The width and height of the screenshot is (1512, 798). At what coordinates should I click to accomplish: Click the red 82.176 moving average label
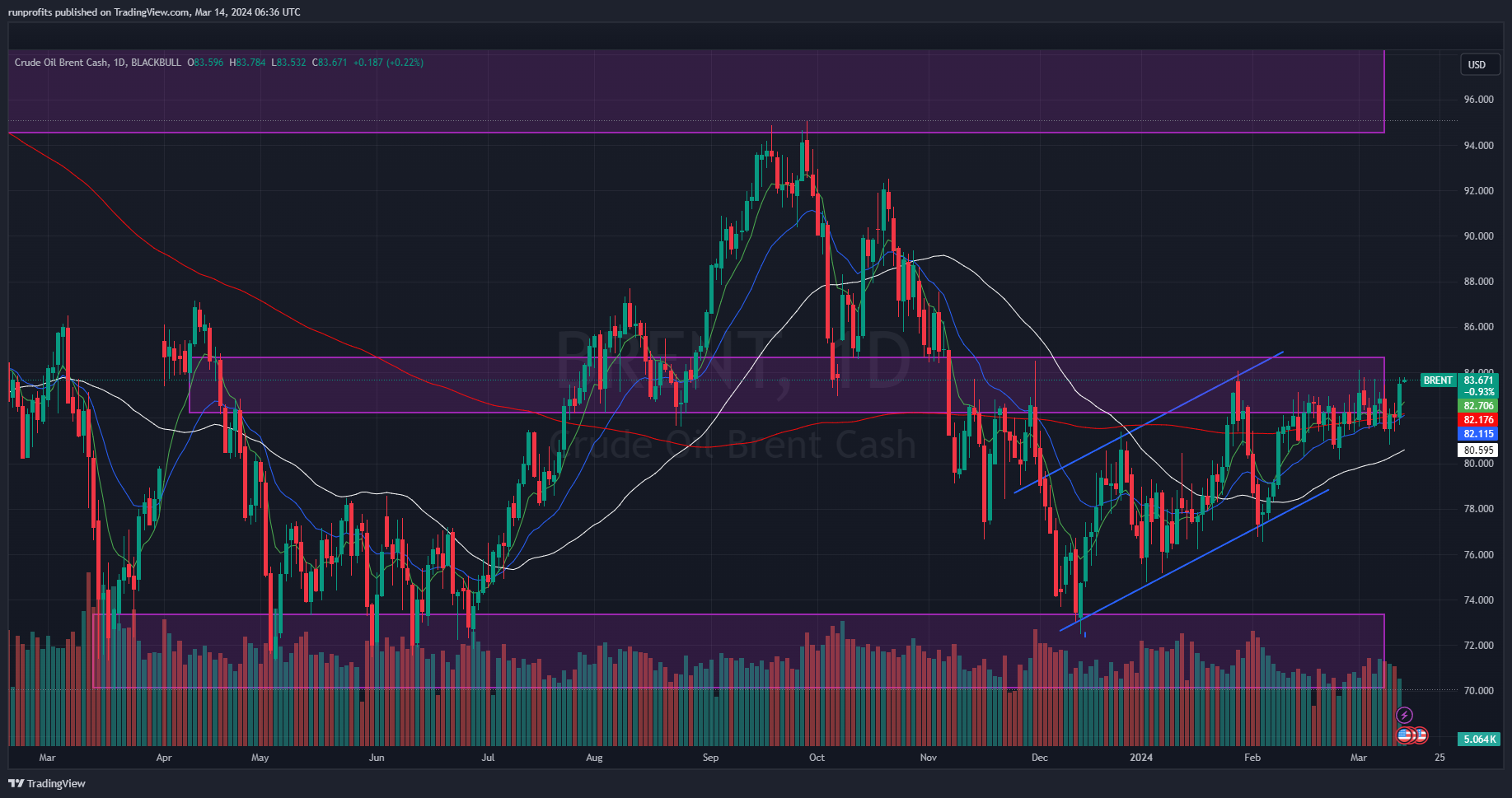pyautogui.click(x=1478, y=420)
